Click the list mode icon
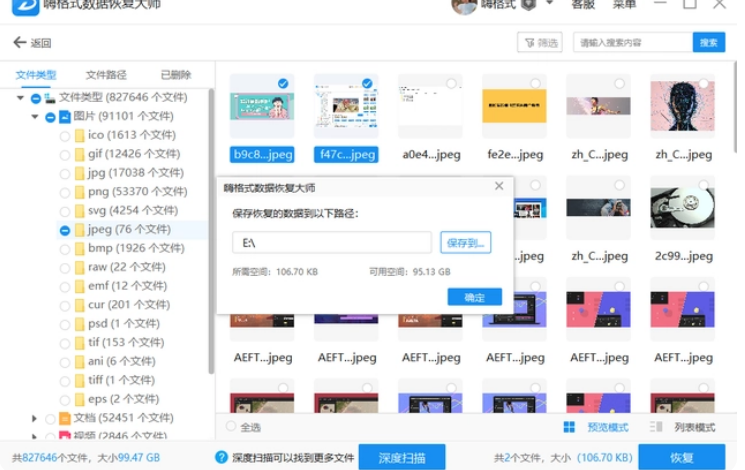 [x=656, y=427]
